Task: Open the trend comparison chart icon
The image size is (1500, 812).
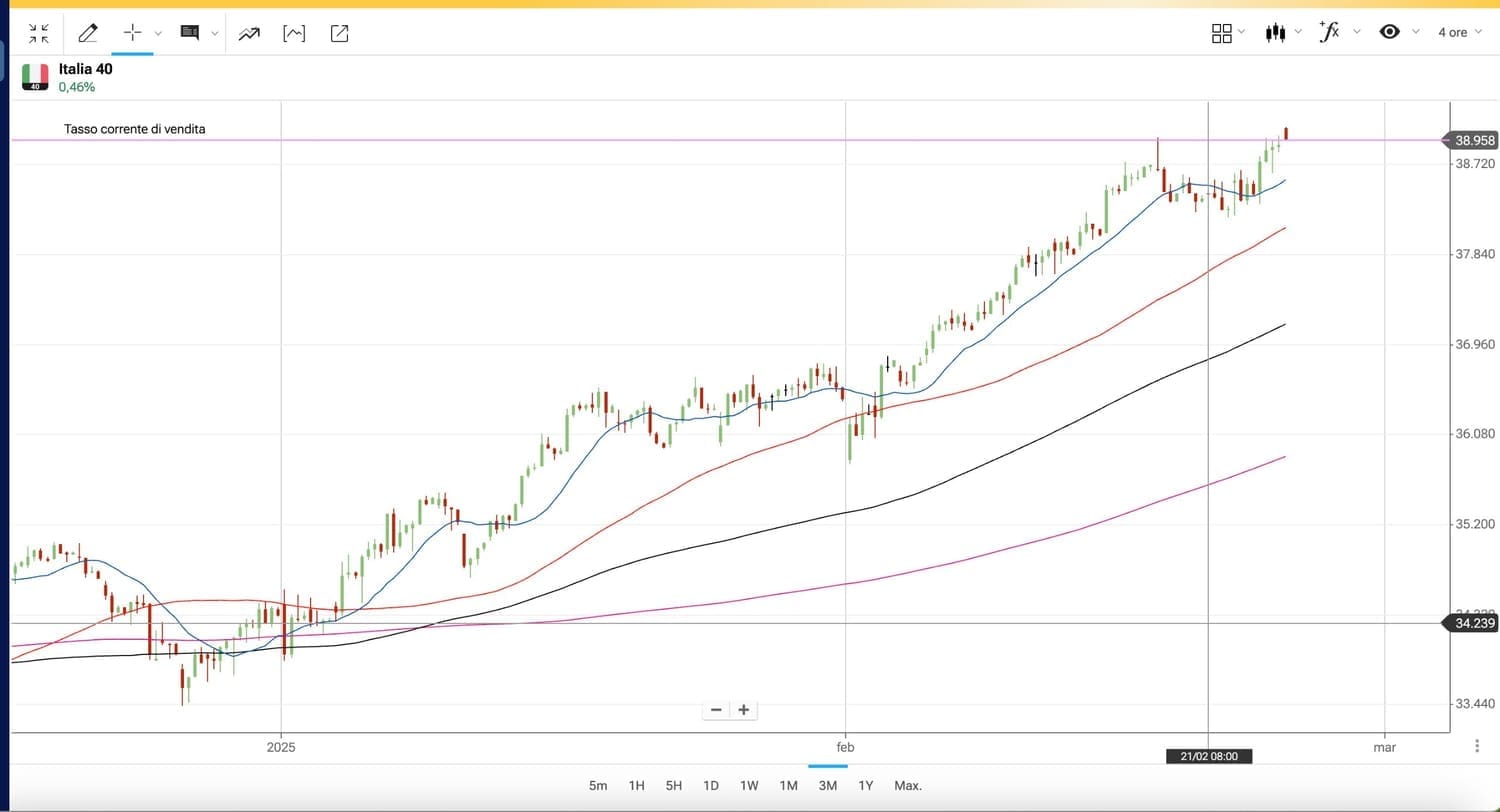Action: [249, 33]
